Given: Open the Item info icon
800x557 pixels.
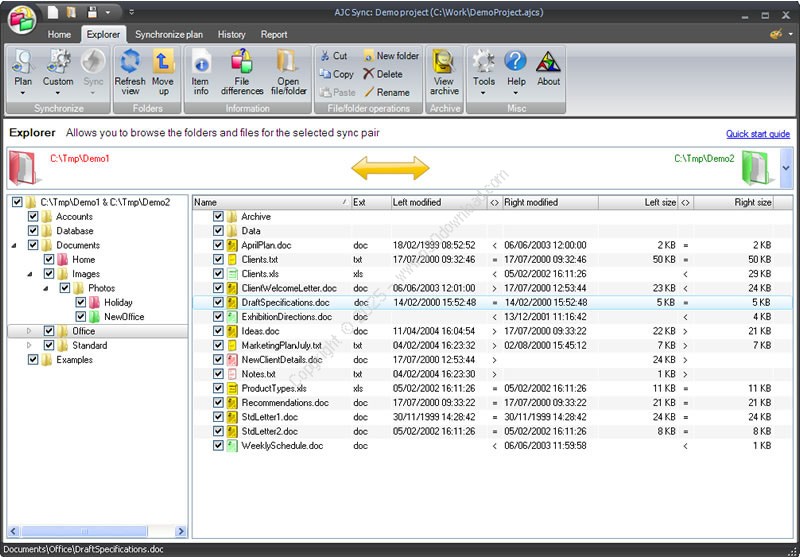Looking at the screenshot, I should 200,63.
